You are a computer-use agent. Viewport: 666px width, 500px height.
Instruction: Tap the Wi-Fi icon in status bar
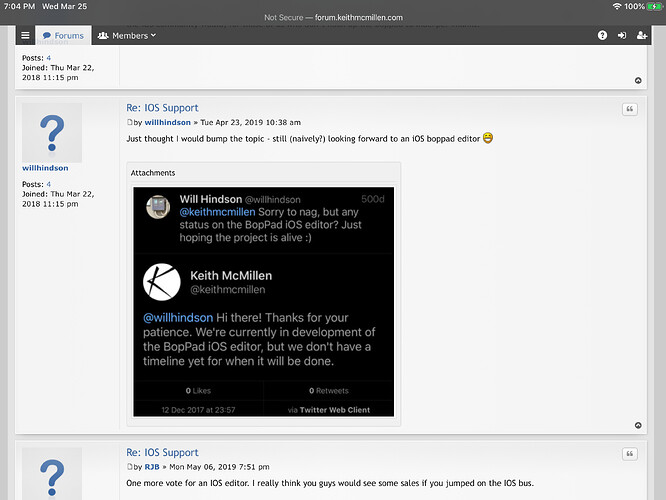(617, 6)
